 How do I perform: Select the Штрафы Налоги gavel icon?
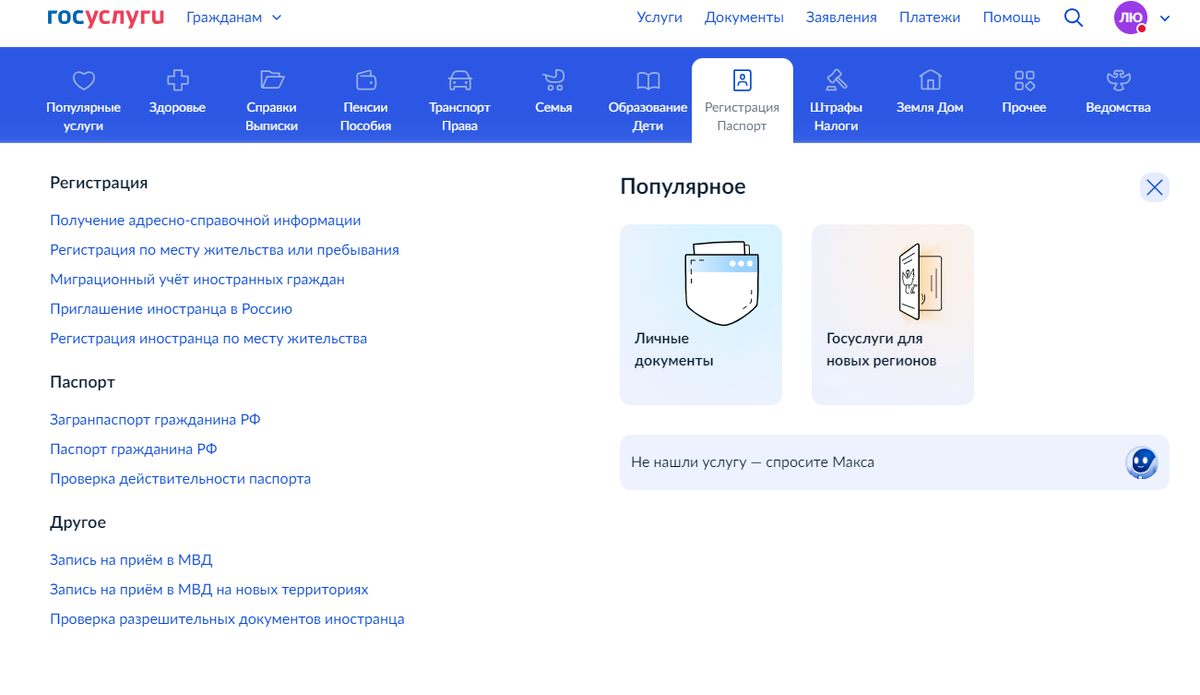coord(836,80)
